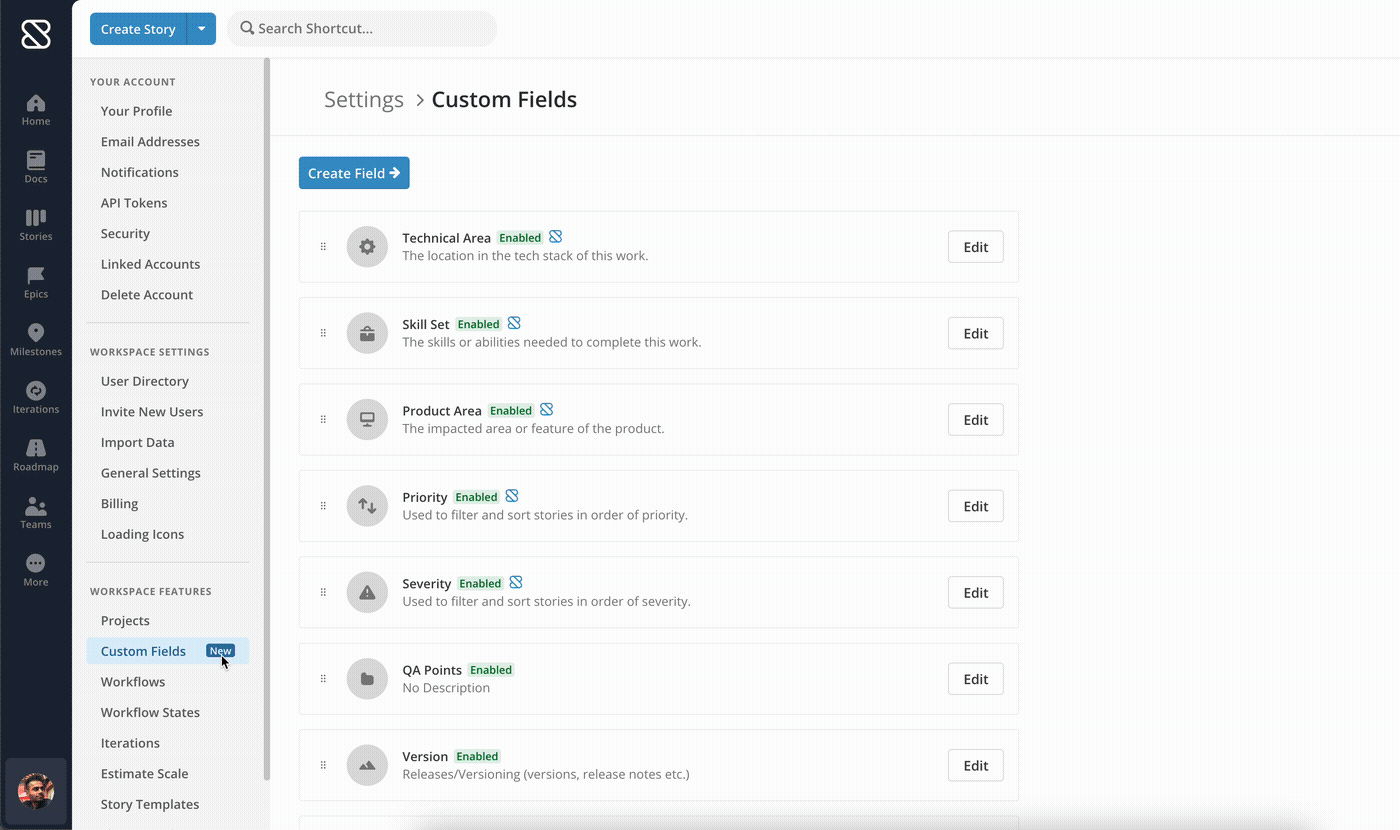1400x830 pixels.
Task: Open the Workflows settings page
Action: tap(133, 682)
